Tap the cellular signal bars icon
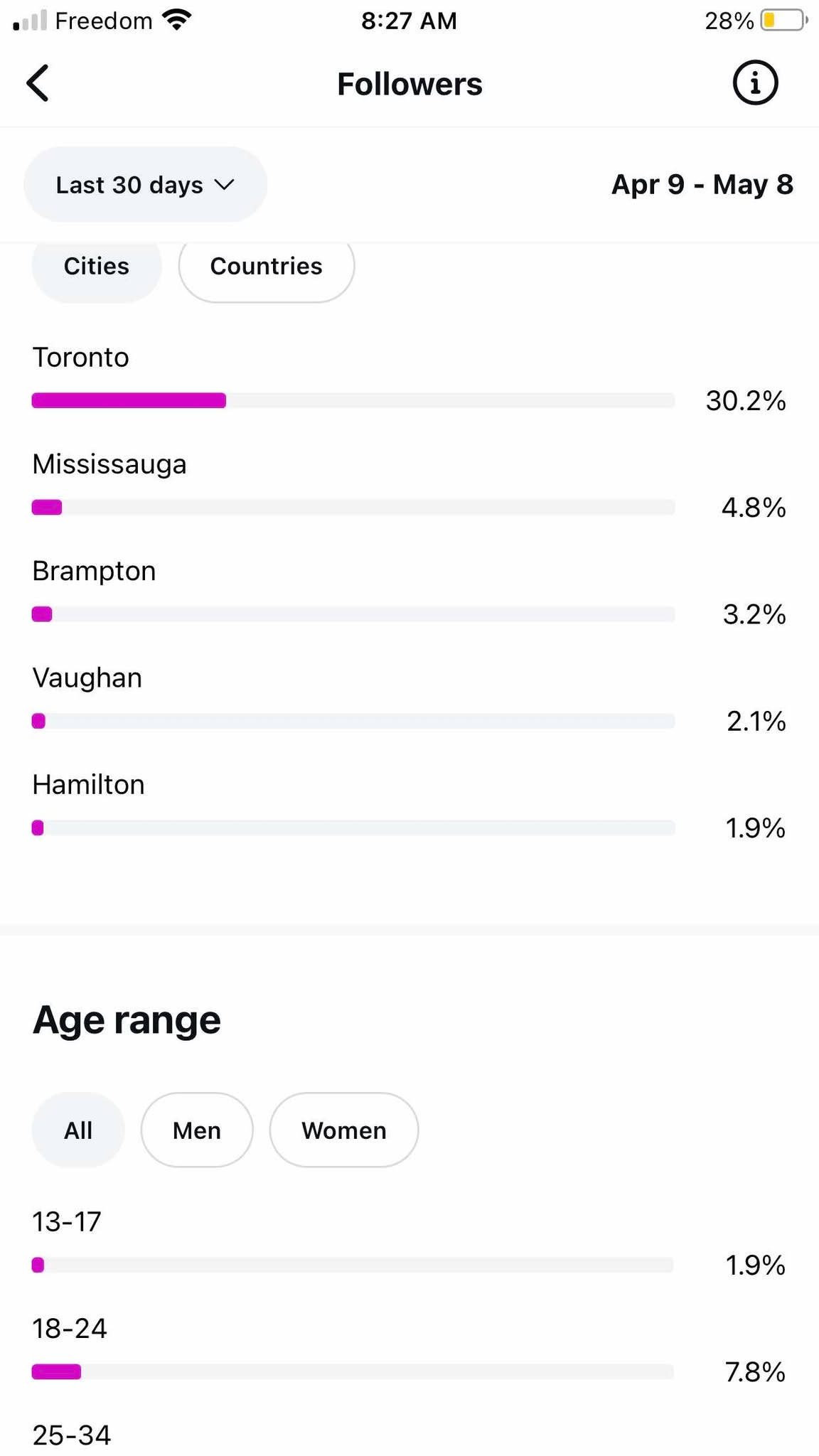Image resolution: width=819 pixels, height=1456 pixels. click(29, 21)
